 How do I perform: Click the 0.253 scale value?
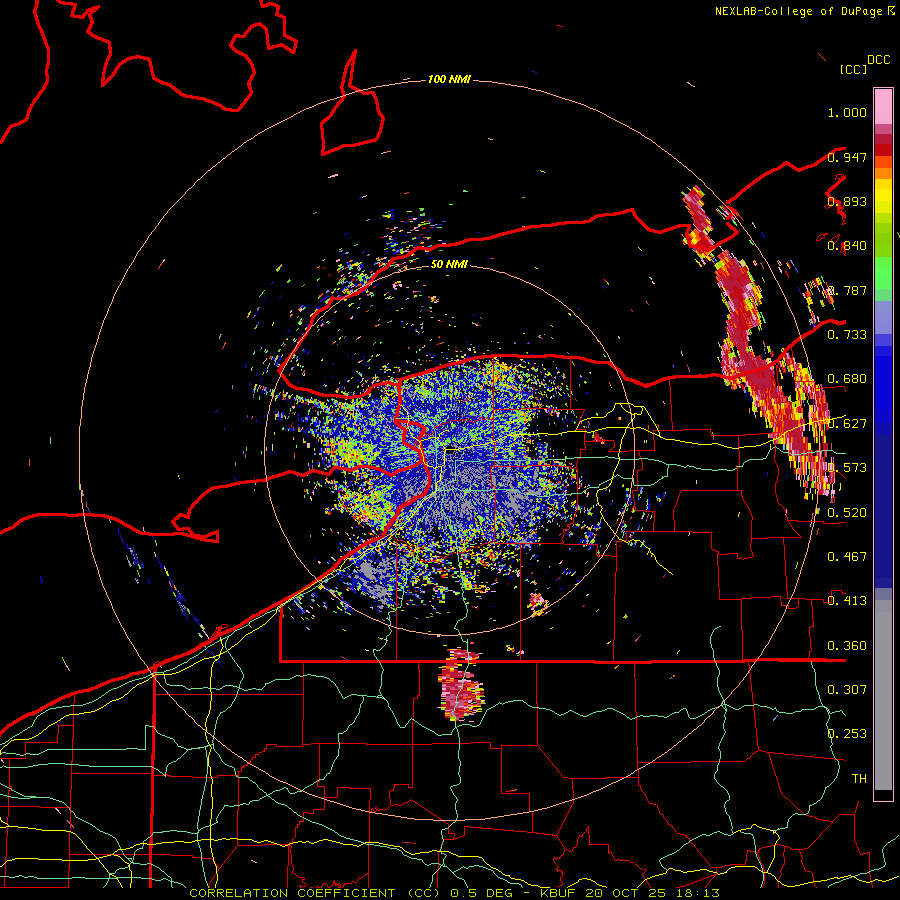(847, 734)
